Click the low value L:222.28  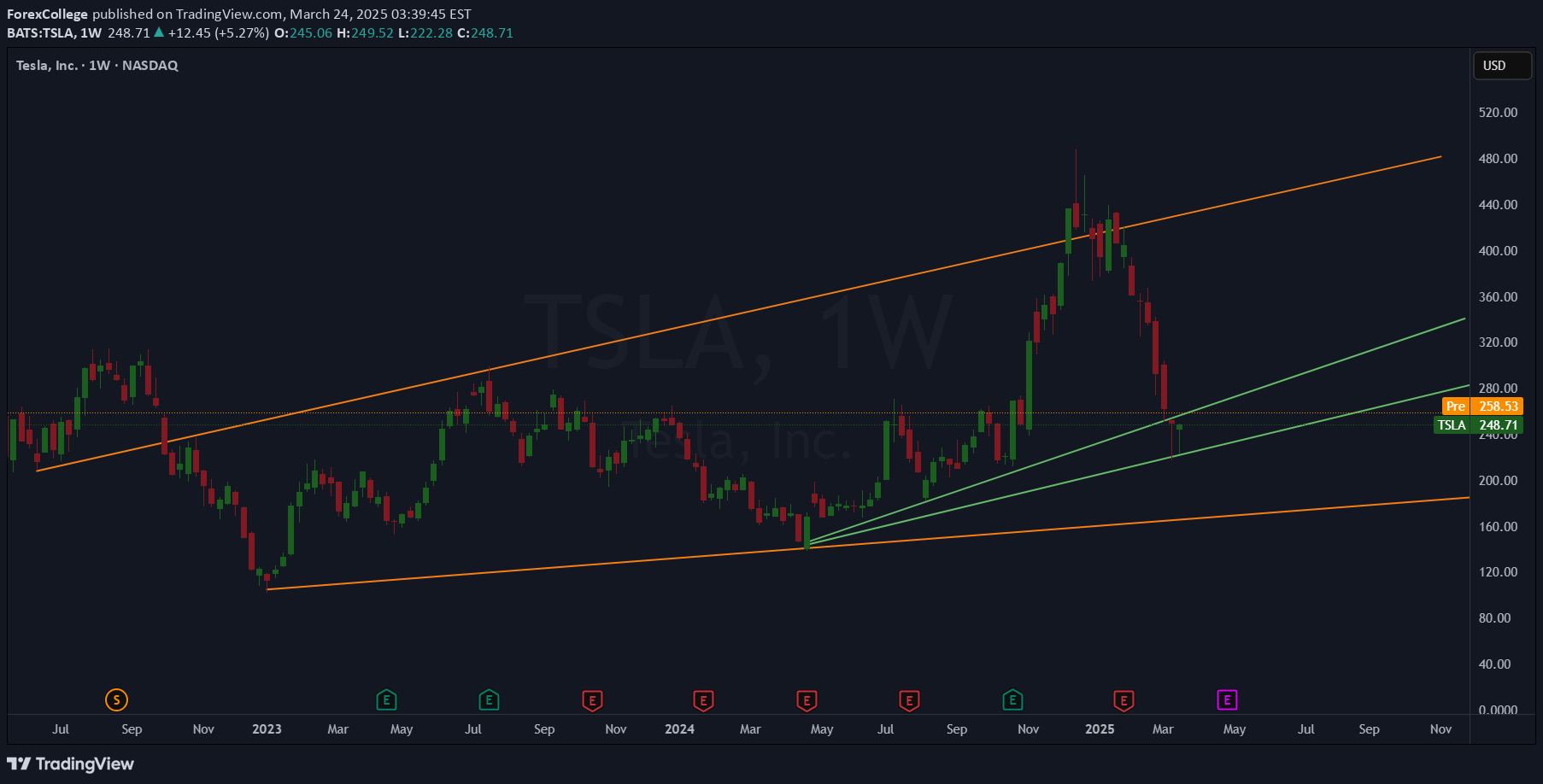click(x=425, y=32)
